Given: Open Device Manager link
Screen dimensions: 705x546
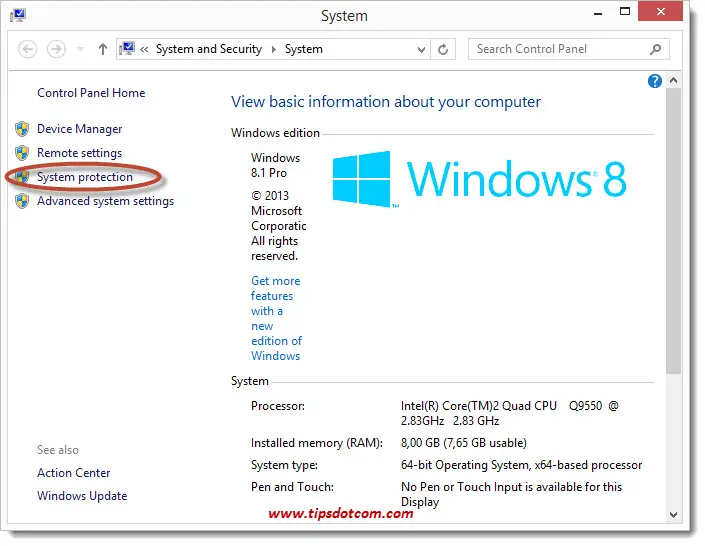Looking at the screenshot, I should point(80,129).
